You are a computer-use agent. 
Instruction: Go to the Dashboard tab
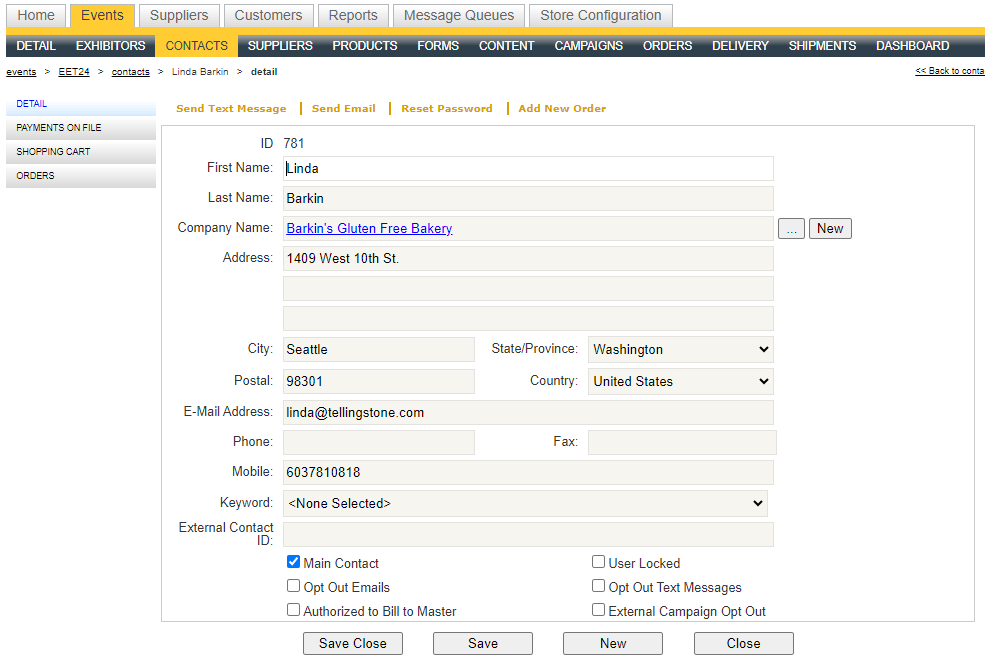click(x=912, y=46)
